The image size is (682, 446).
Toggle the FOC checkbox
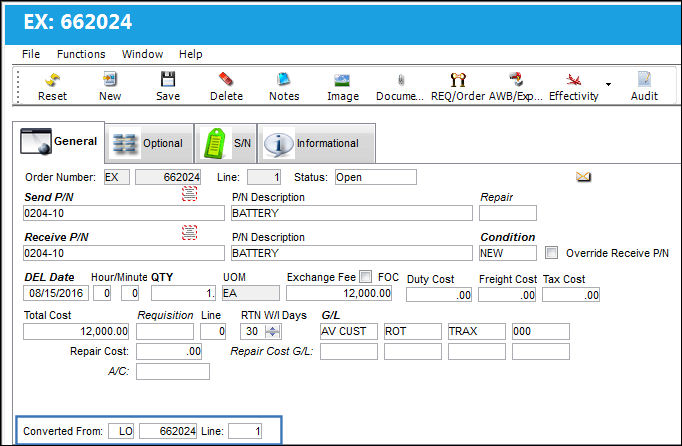[x=366, y=276]
